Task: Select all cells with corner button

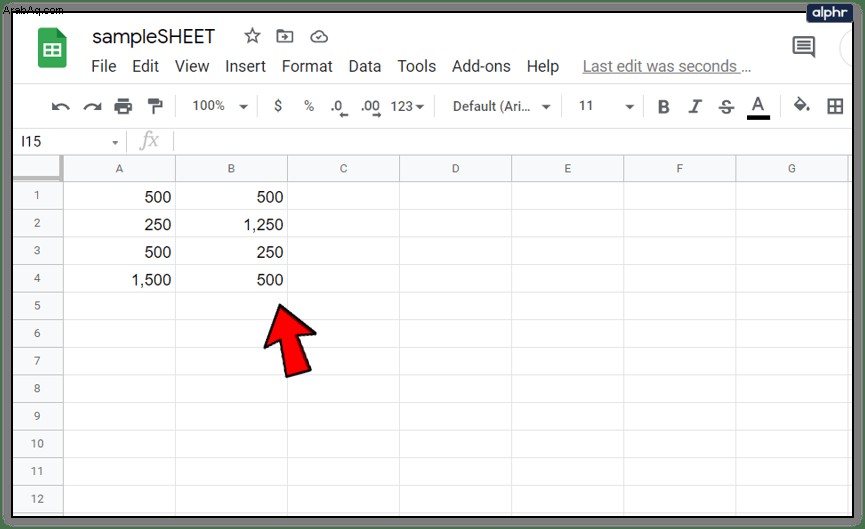Action: [37, 168]
